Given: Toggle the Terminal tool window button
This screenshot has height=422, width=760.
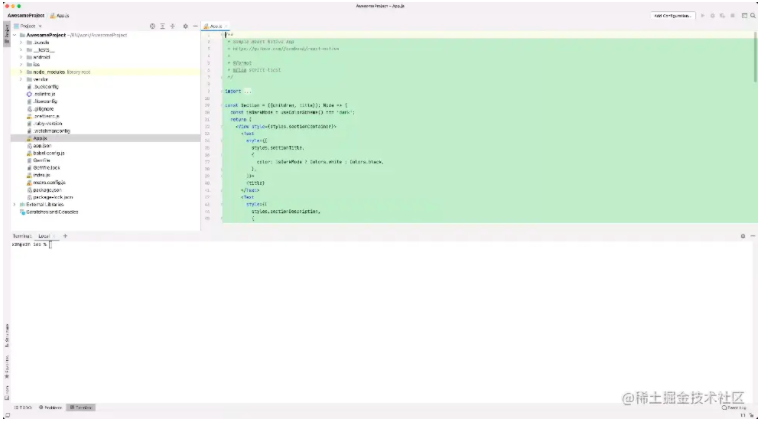Looking at the screenshot, I should [82, 408].
